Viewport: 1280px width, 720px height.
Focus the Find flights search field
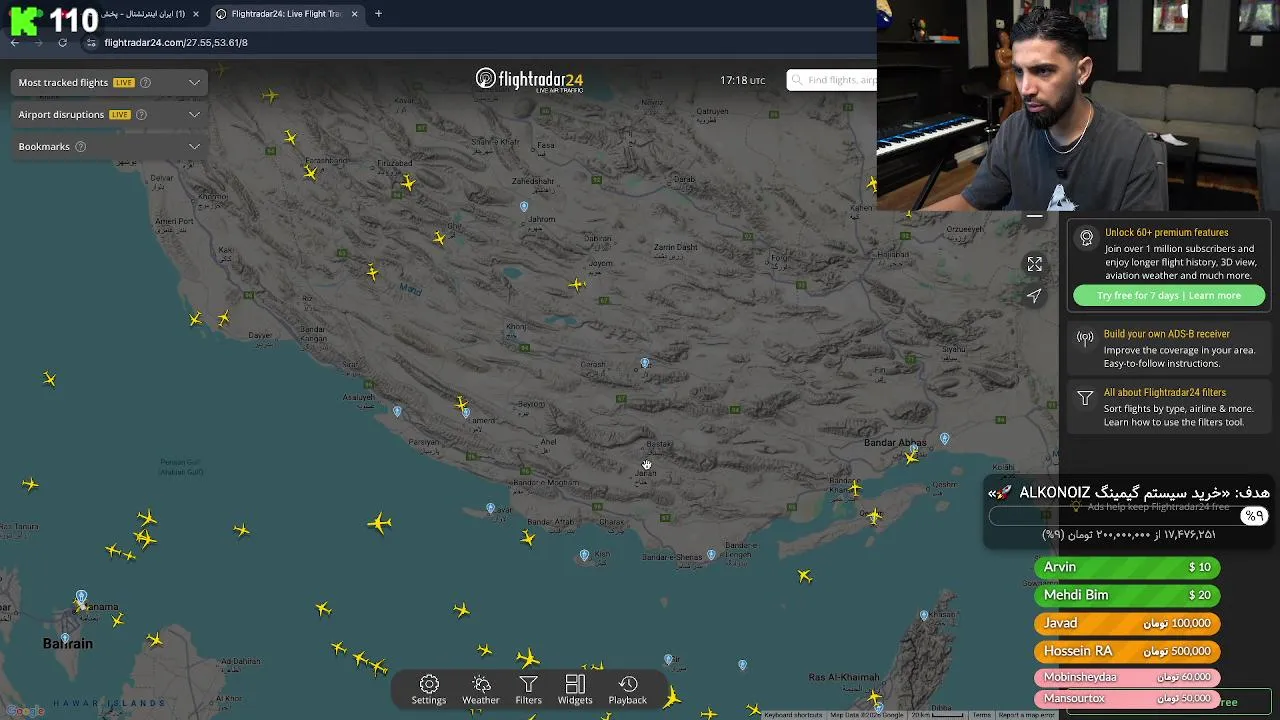pos(832,80)
